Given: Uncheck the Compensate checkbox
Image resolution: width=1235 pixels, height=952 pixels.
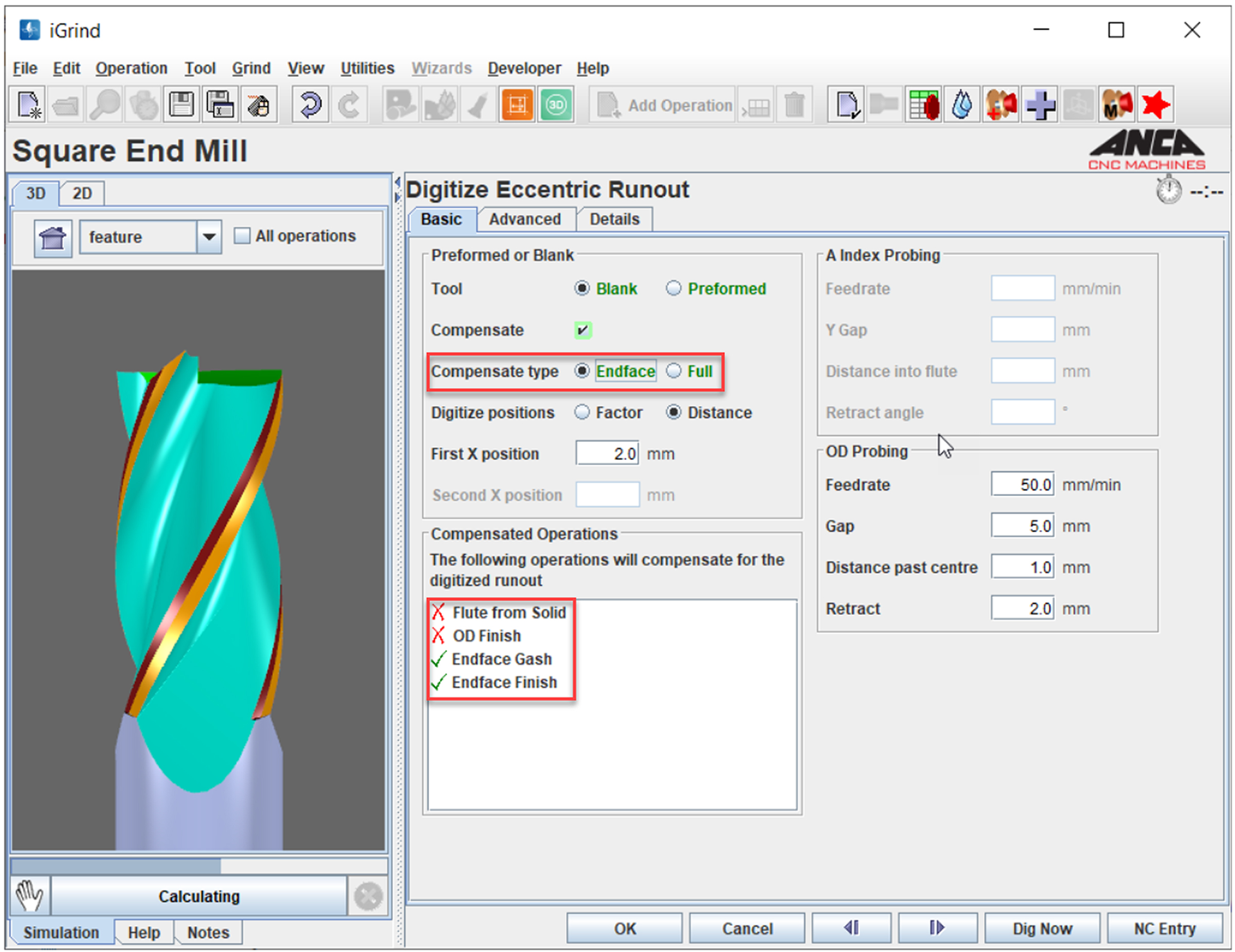Looking at the screenshot, I should pos(582,330).
